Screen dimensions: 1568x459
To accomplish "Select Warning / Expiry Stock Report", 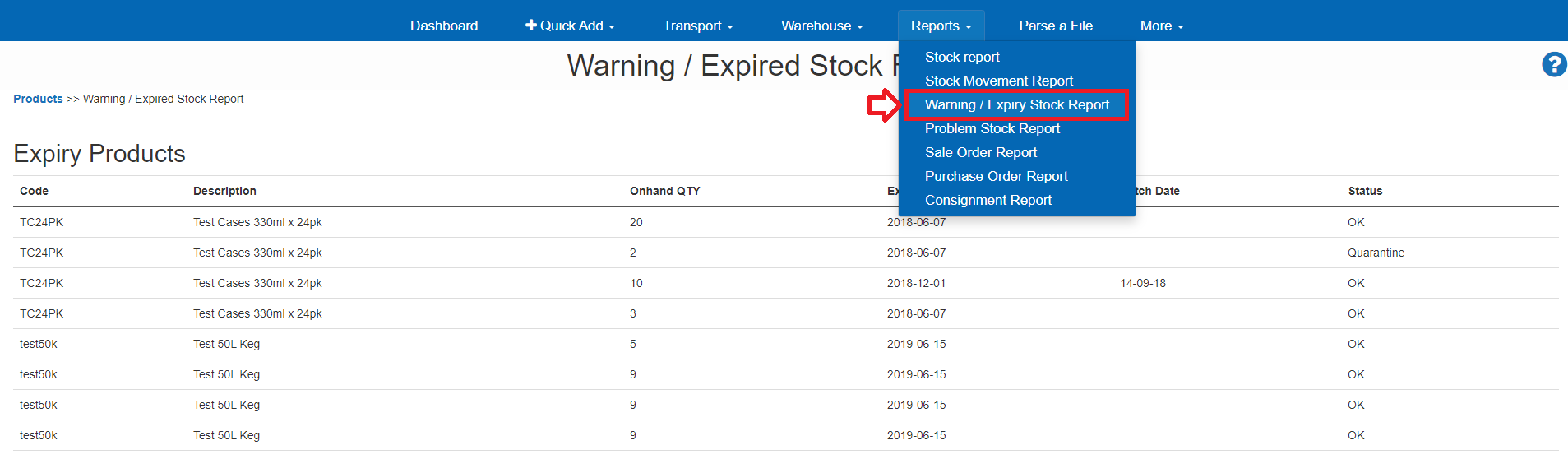I will click(x=1016, y=104).
